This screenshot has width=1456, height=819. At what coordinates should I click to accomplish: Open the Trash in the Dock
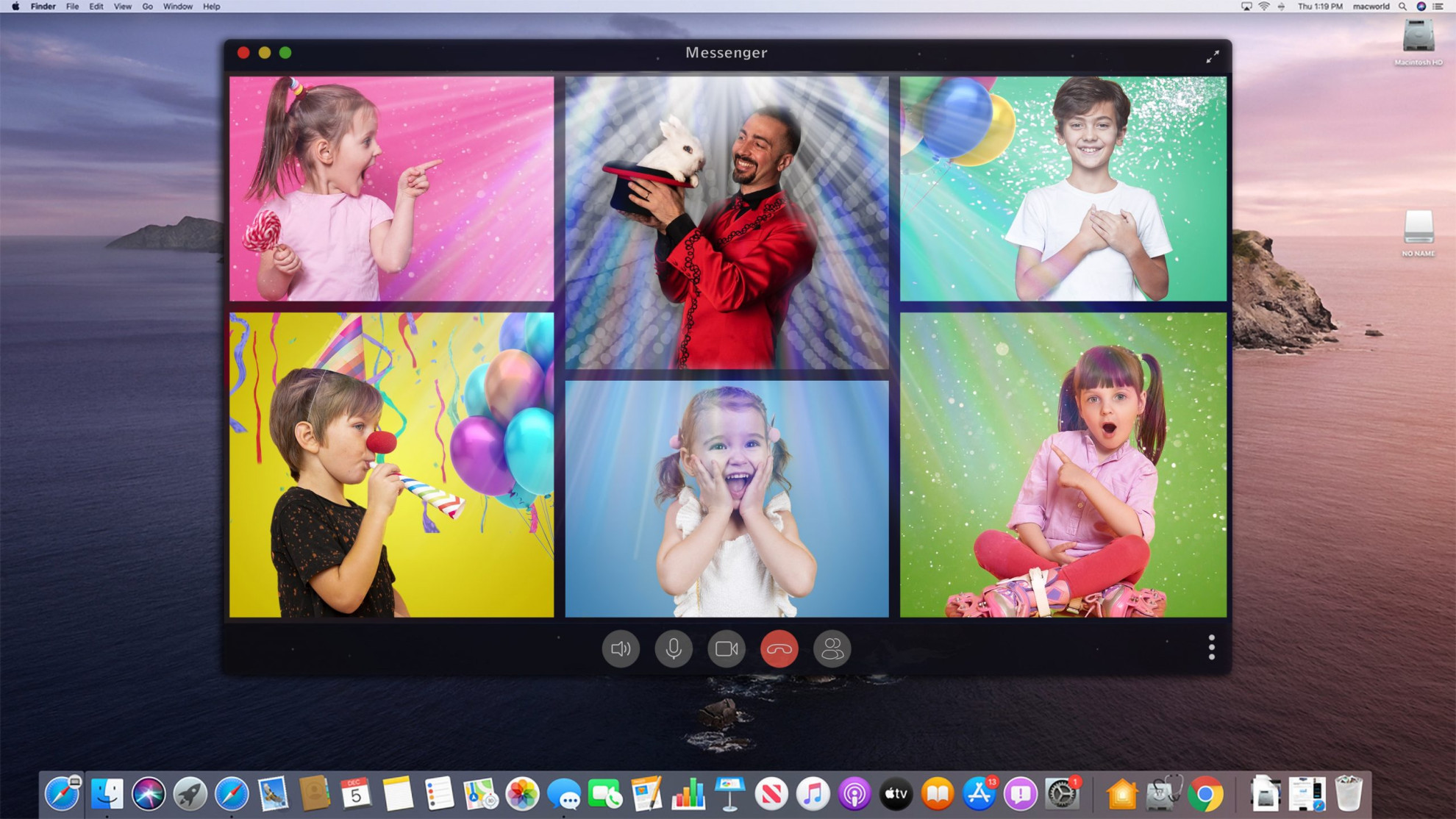pyautogui.click(x=1349, y=794)
